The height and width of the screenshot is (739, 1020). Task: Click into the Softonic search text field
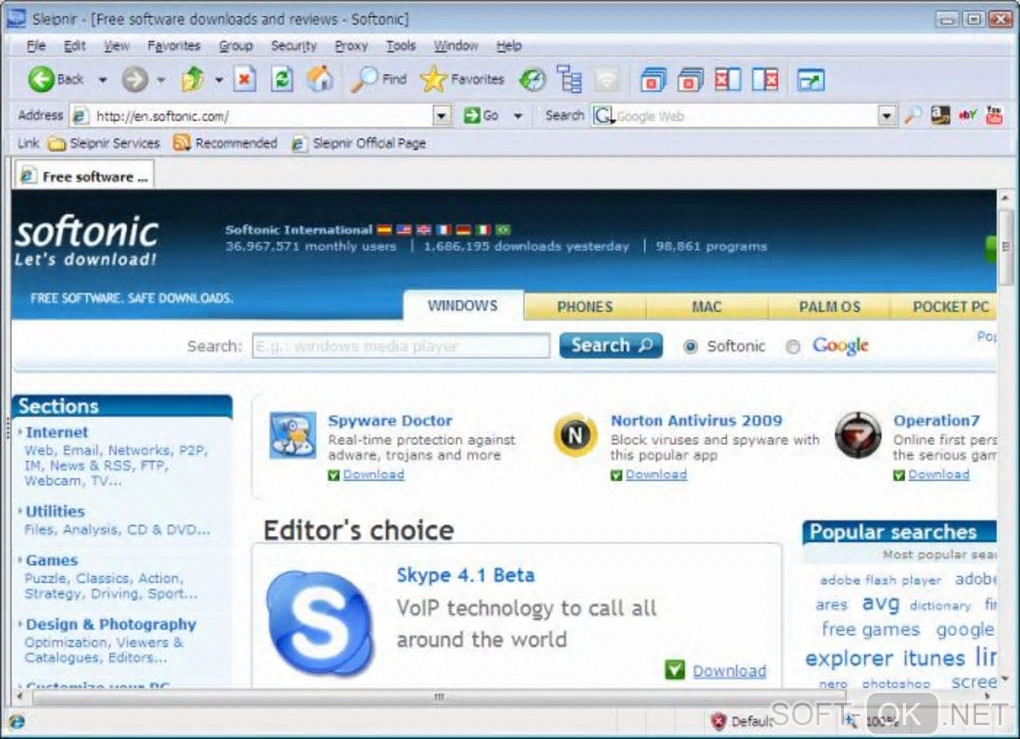(401, 346)
